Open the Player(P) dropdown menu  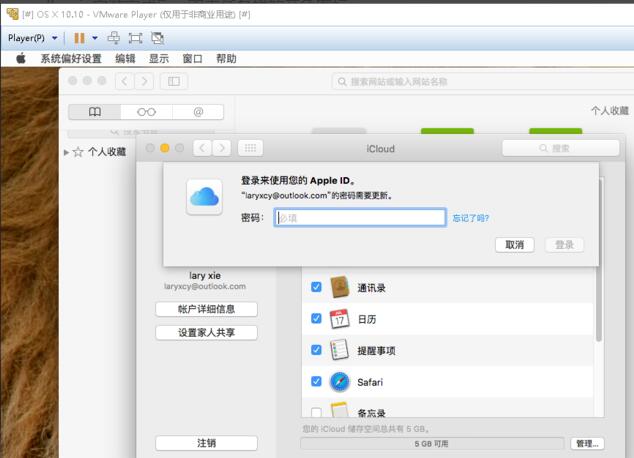pyautogui.click(x=33, y=38)
